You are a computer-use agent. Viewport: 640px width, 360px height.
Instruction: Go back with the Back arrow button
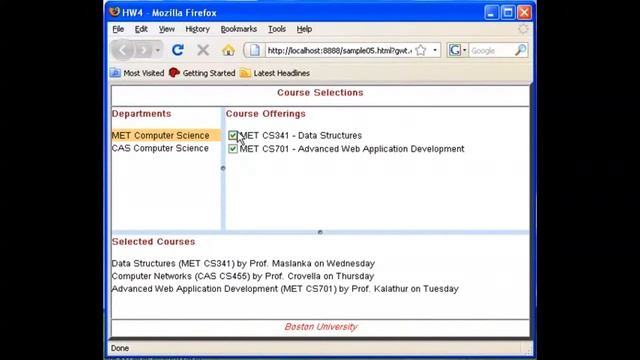122,50
